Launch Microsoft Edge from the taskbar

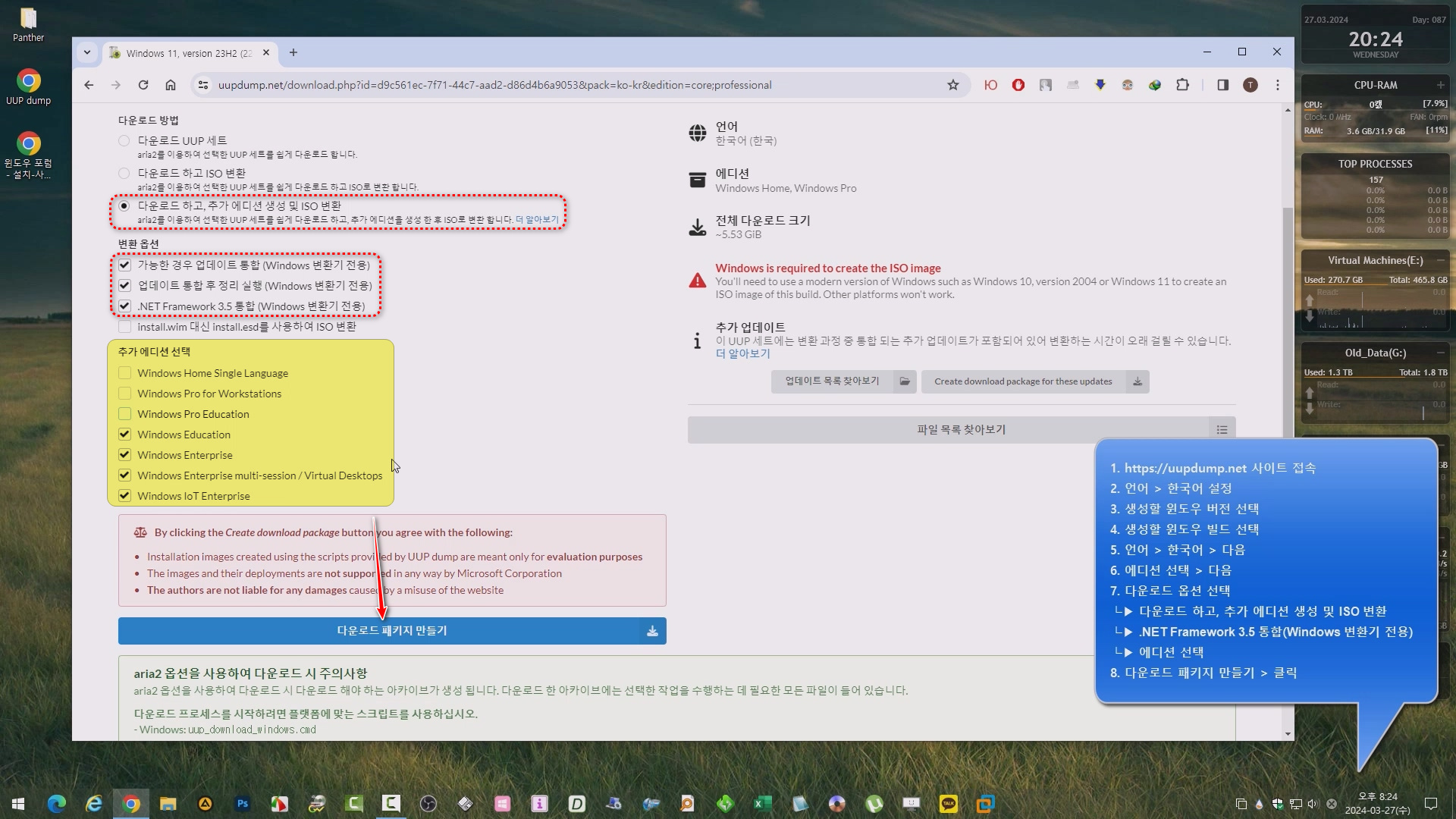(57, 803)
